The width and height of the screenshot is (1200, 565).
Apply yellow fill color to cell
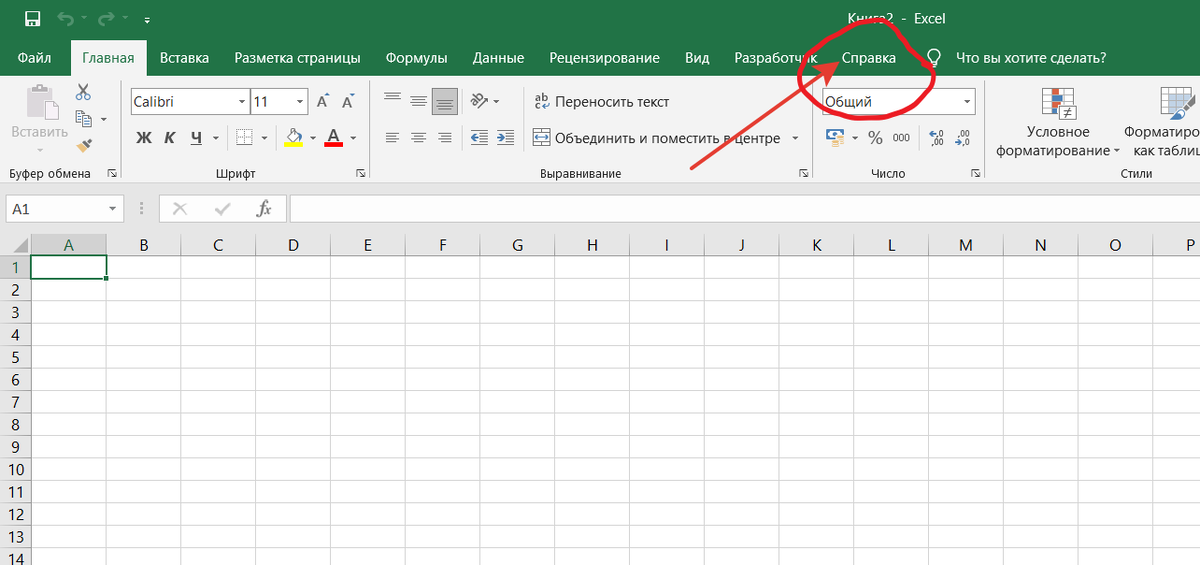pos(293,137)
